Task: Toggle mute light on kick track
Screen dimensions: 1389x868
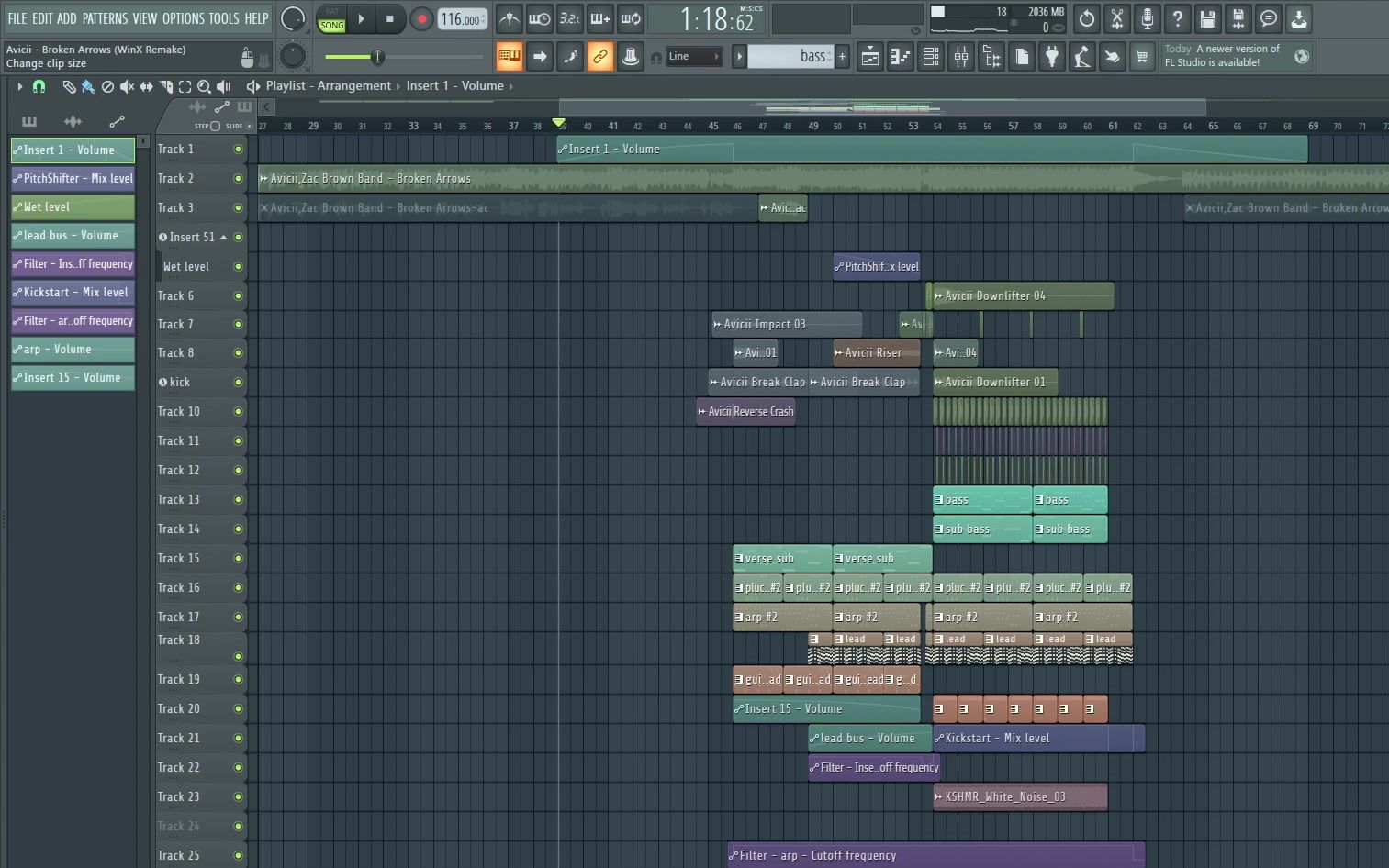Action: coord(238,382)
